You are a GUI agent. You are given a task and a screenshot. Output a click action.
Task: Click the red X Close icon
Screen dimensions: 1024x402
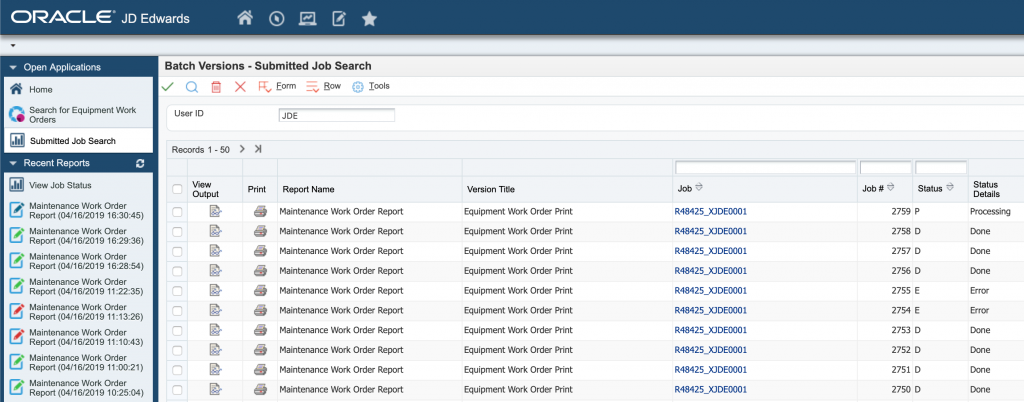click(240, 87)
